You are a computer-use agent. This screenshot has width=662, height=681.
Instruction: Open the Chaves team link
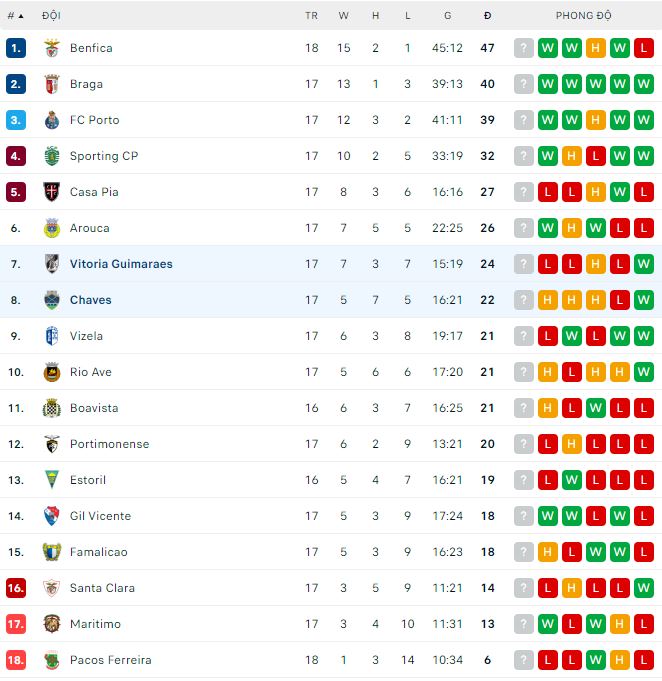91,300
